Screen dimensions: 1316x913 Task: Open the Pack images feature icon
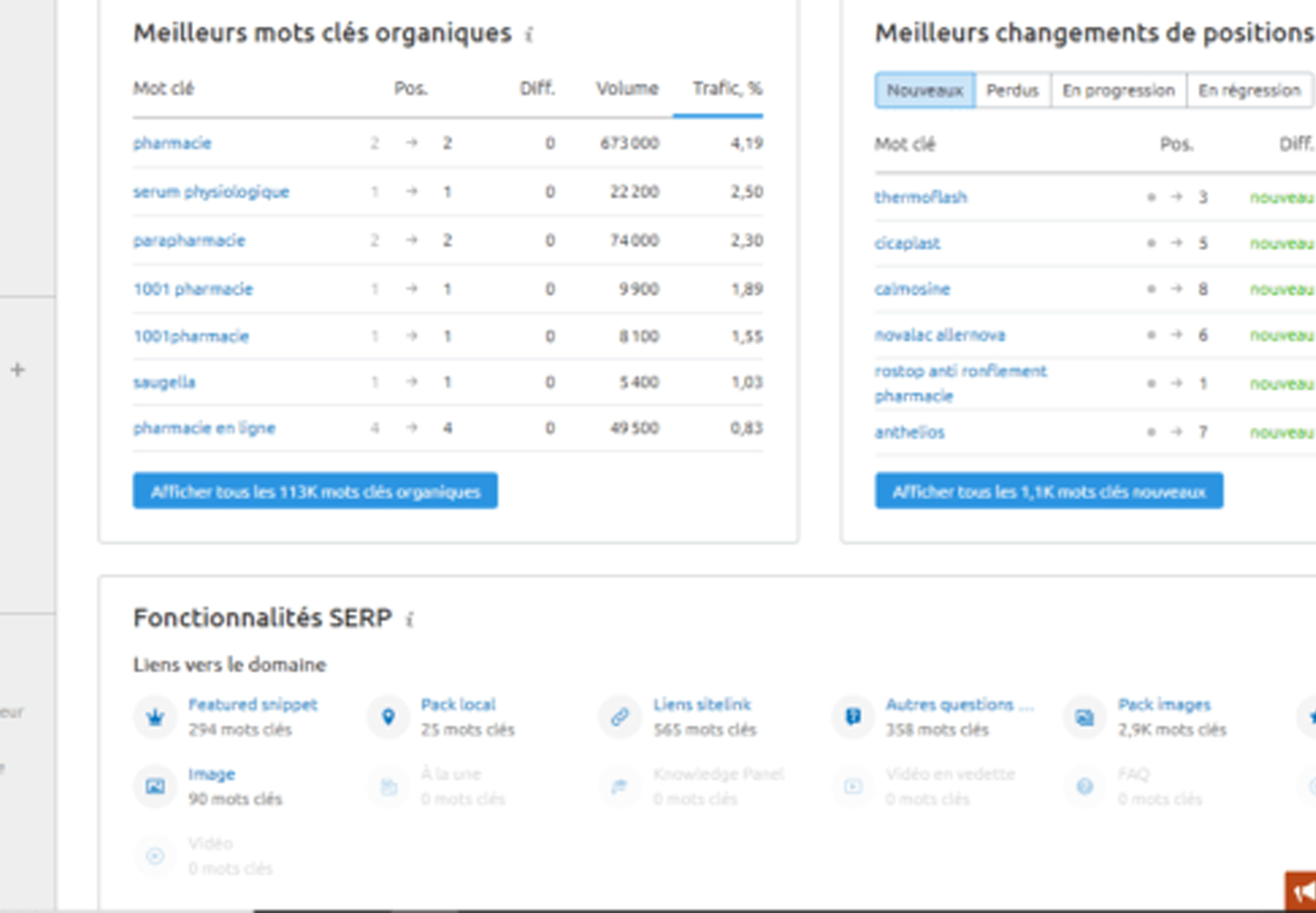(1083, 716)
